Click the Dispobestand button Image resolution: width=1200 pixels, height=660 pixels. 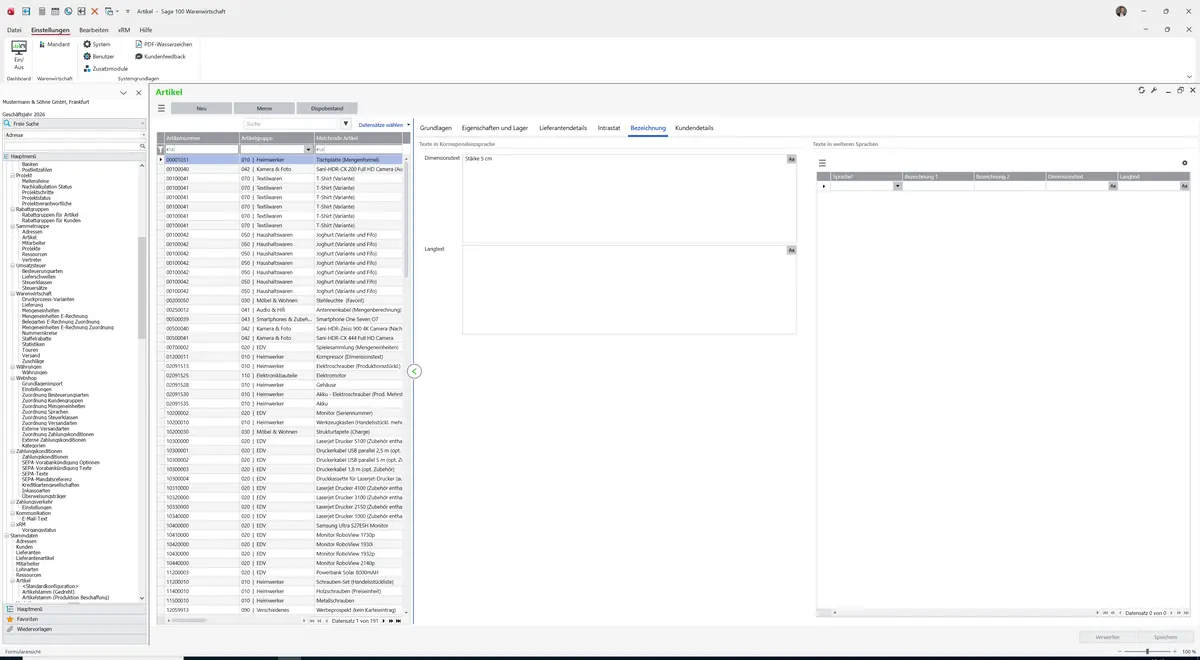click(327, 108)
